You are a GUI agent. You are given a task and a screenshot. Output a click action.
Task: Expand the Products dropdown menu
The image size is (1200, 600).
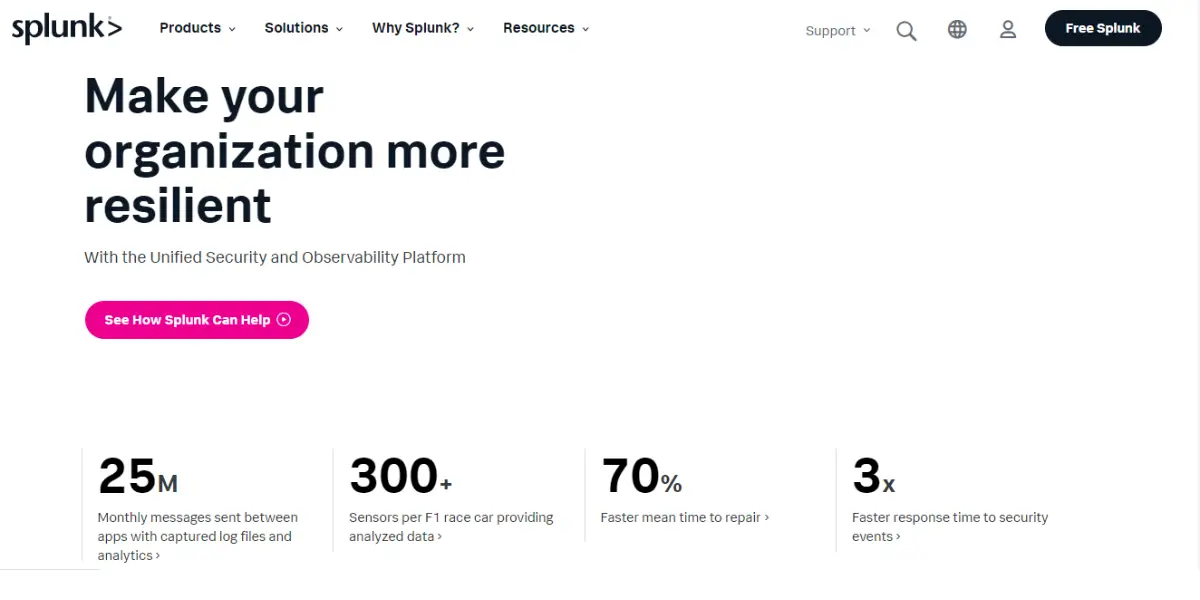coord(198,28)
